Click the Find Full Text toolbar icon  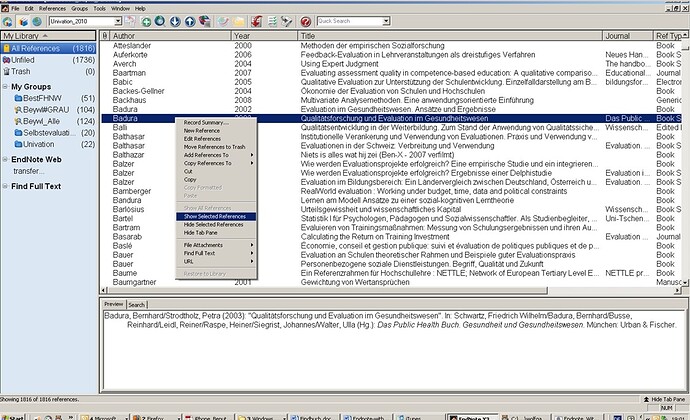pos(205,21)
